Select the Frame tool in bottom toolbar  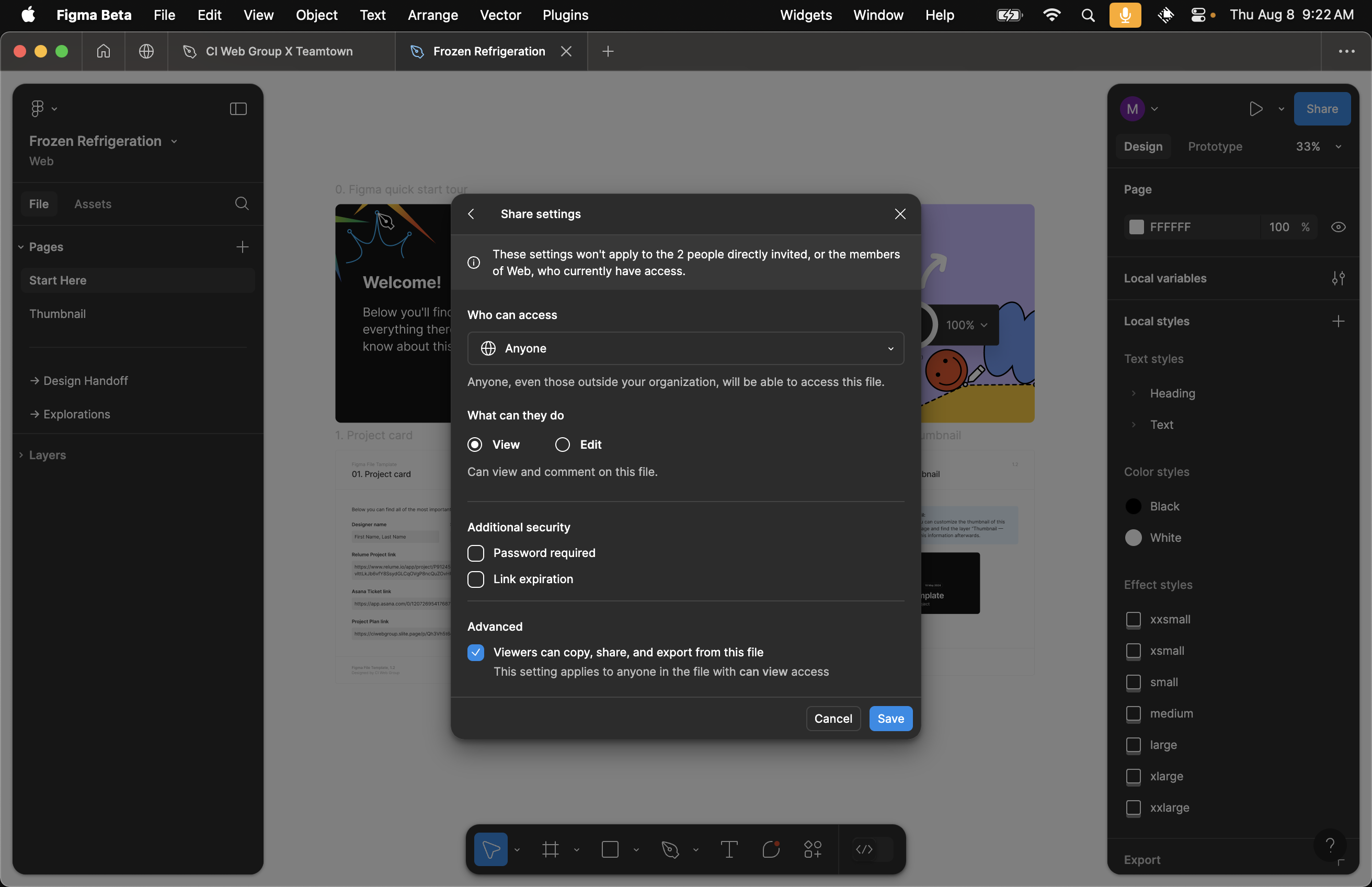pos(551,849)
